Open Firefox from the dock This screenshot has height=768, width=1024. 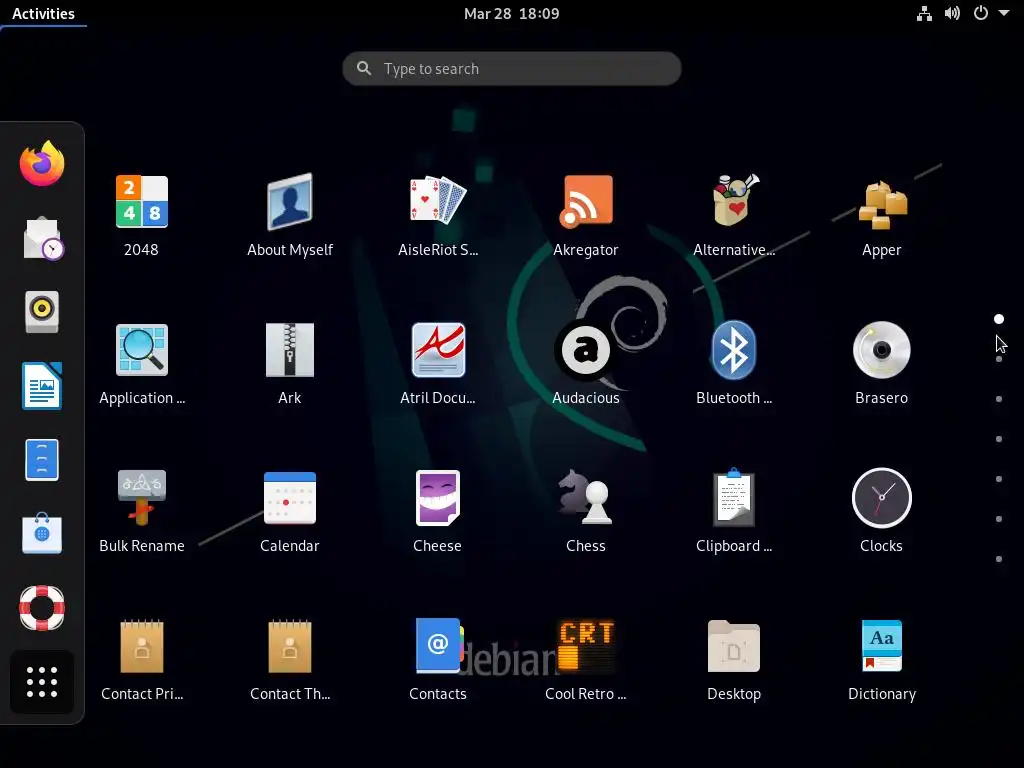tap(42, 163)
